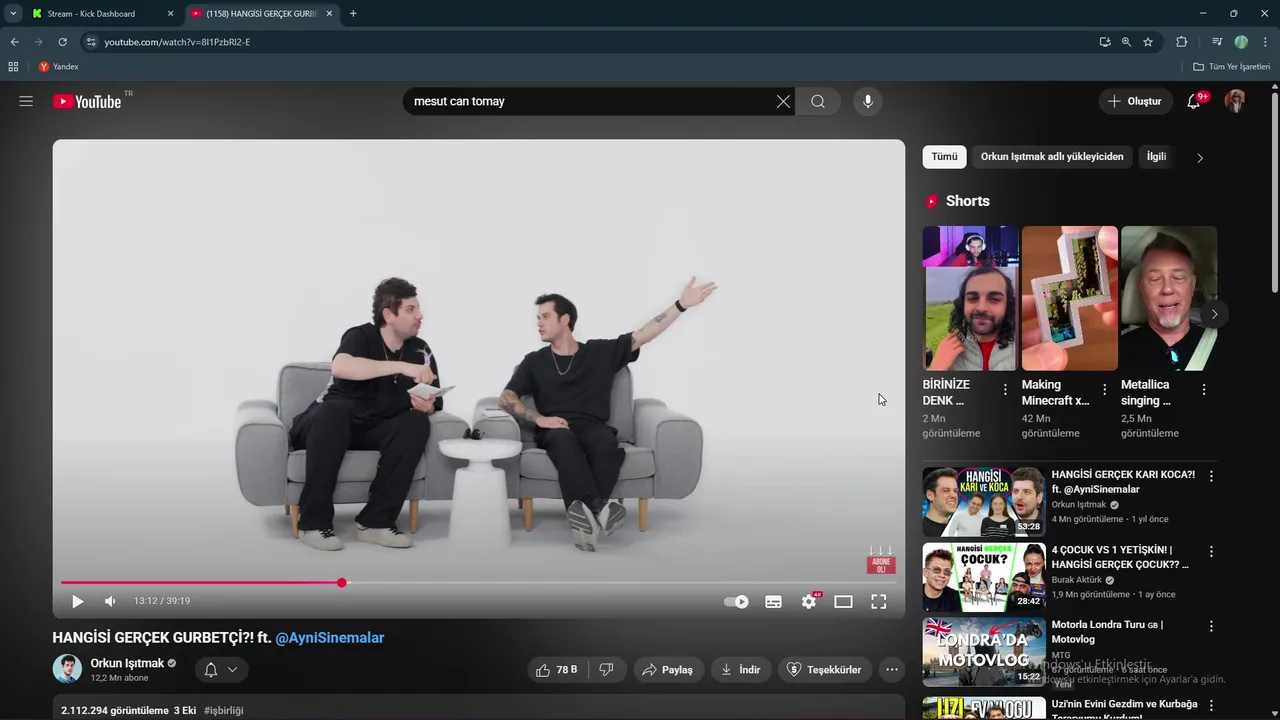This screenshot has width=1280, height=720.
Task: Open Tüm Yer İşaretleri folder
Action: click(x=1232, y=67)
